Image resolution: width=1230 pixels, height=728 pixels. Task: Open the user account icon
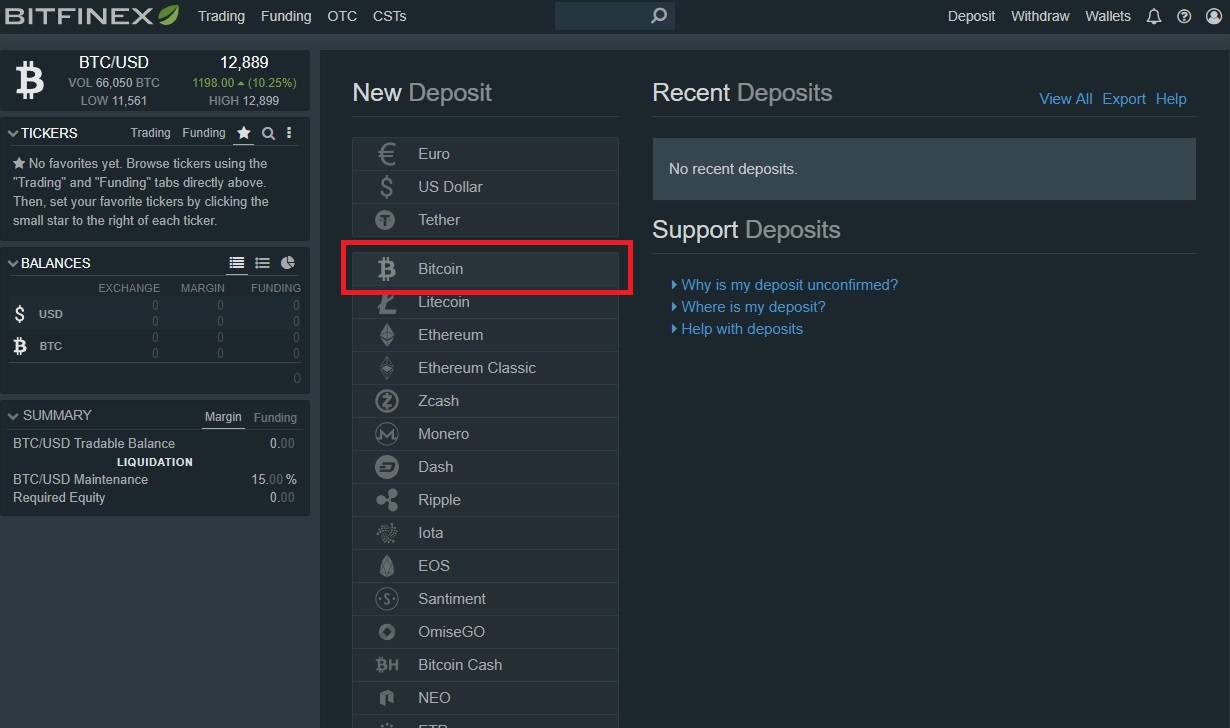[x=1214, y=16]
